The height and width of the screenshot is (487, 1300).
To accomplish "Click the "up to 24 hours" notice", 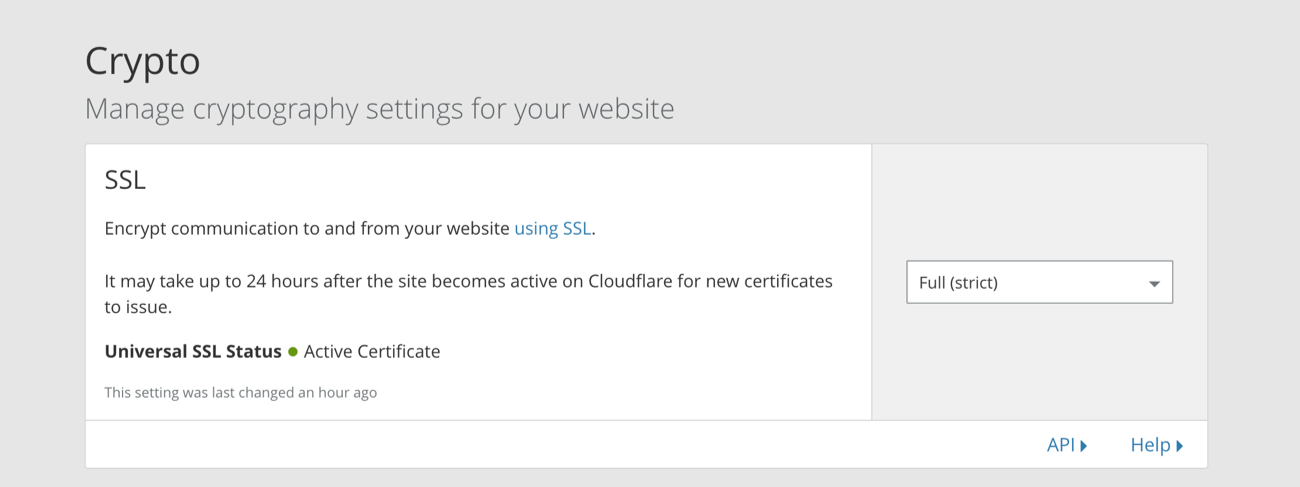I will 468,281.
